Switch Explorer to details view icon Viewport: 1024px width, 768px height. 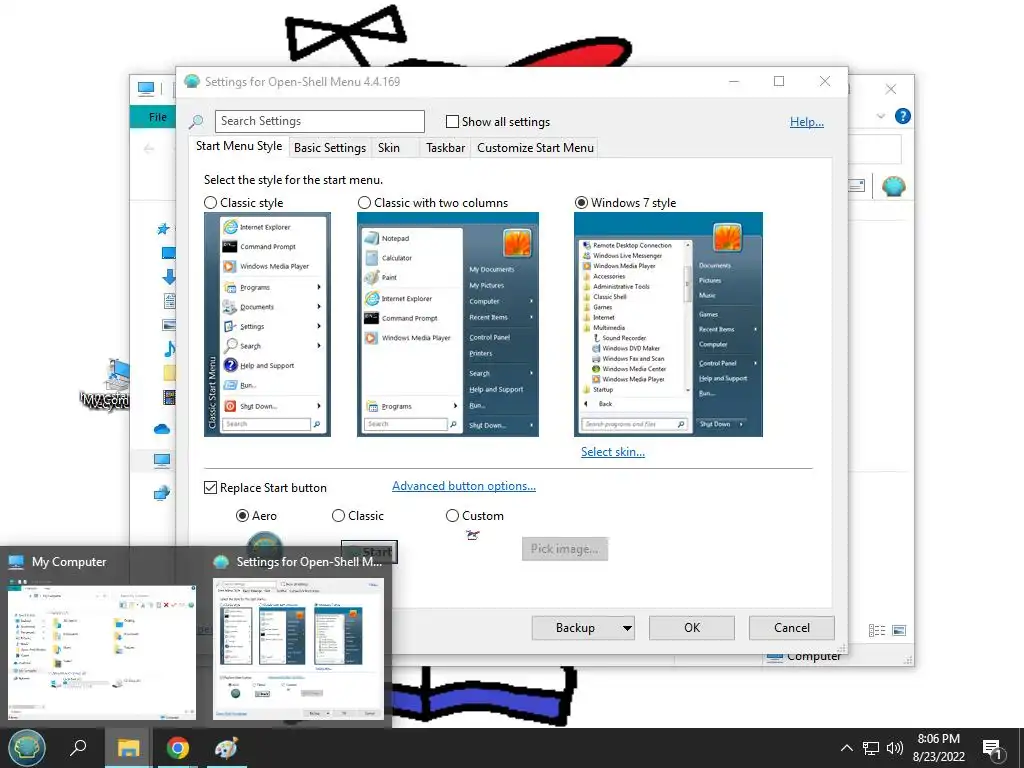click(x=877, y=630)
